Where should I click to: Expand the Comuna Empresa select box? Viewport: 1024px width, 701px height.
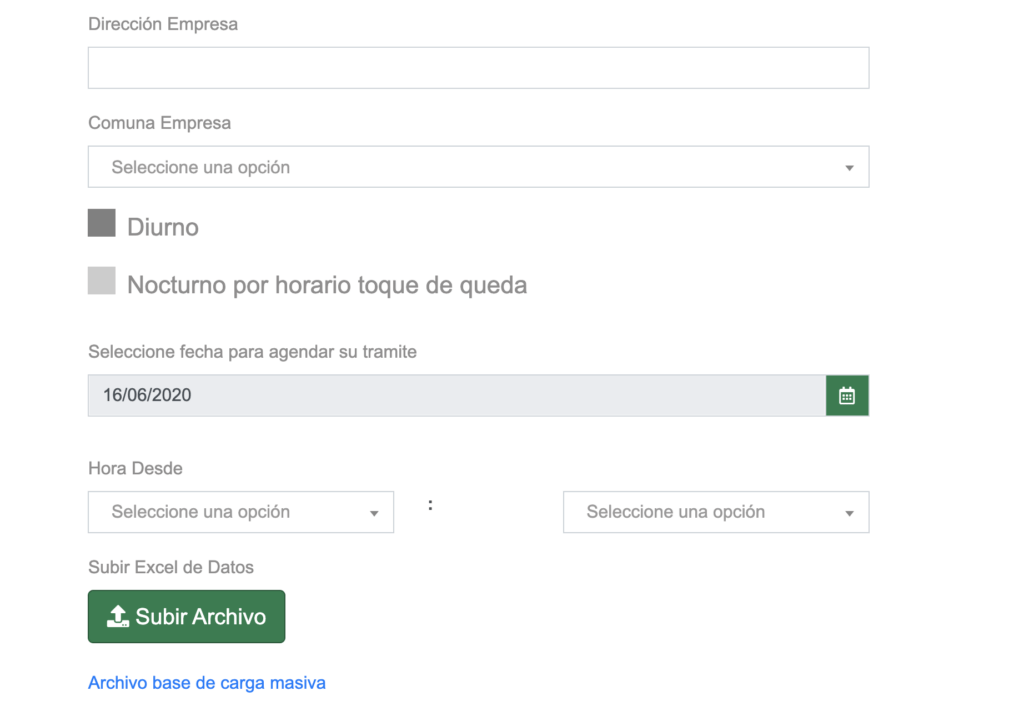point(479,167)
